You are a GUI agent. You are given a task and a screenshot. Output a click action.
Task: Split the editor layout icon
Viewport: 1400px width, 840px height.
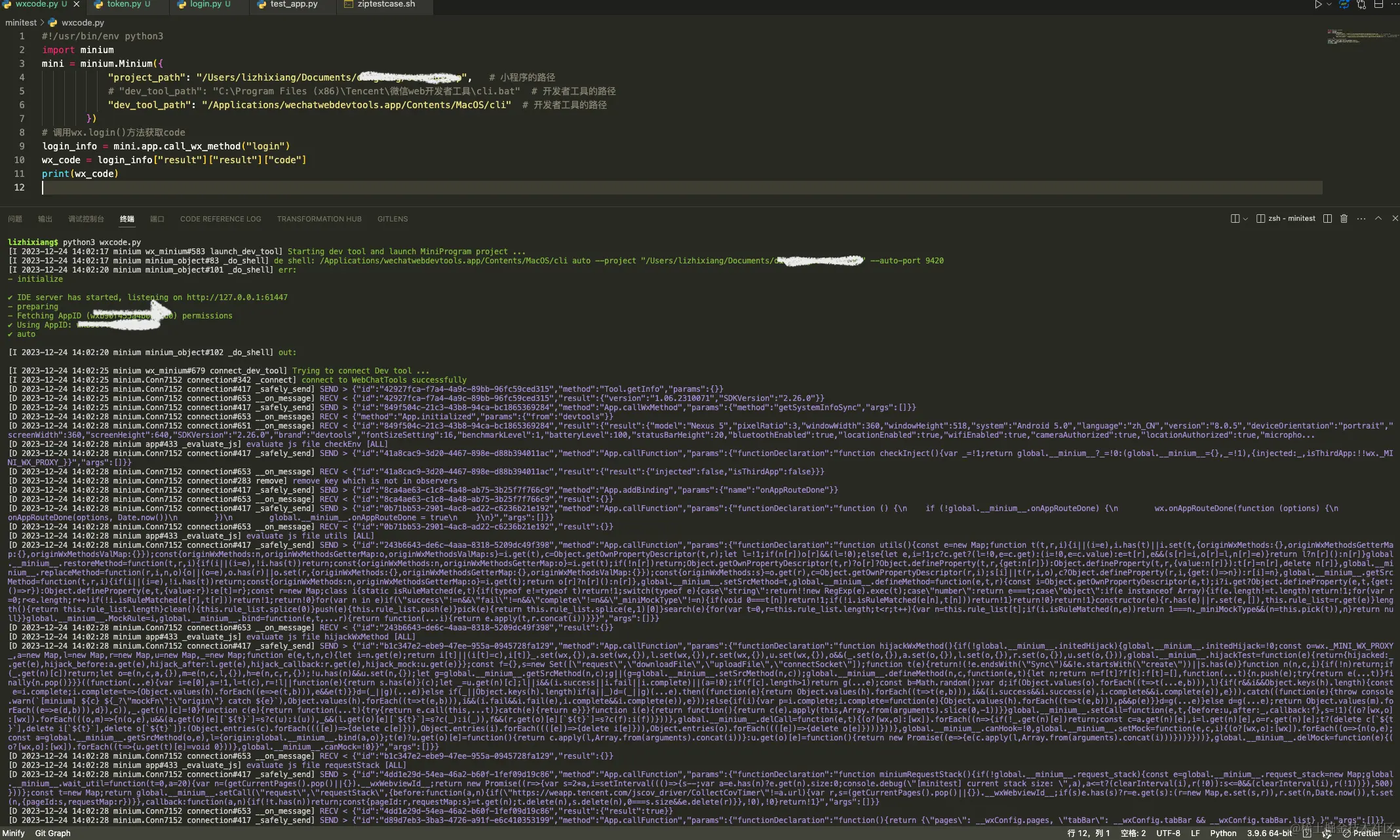click(1378, 5)
